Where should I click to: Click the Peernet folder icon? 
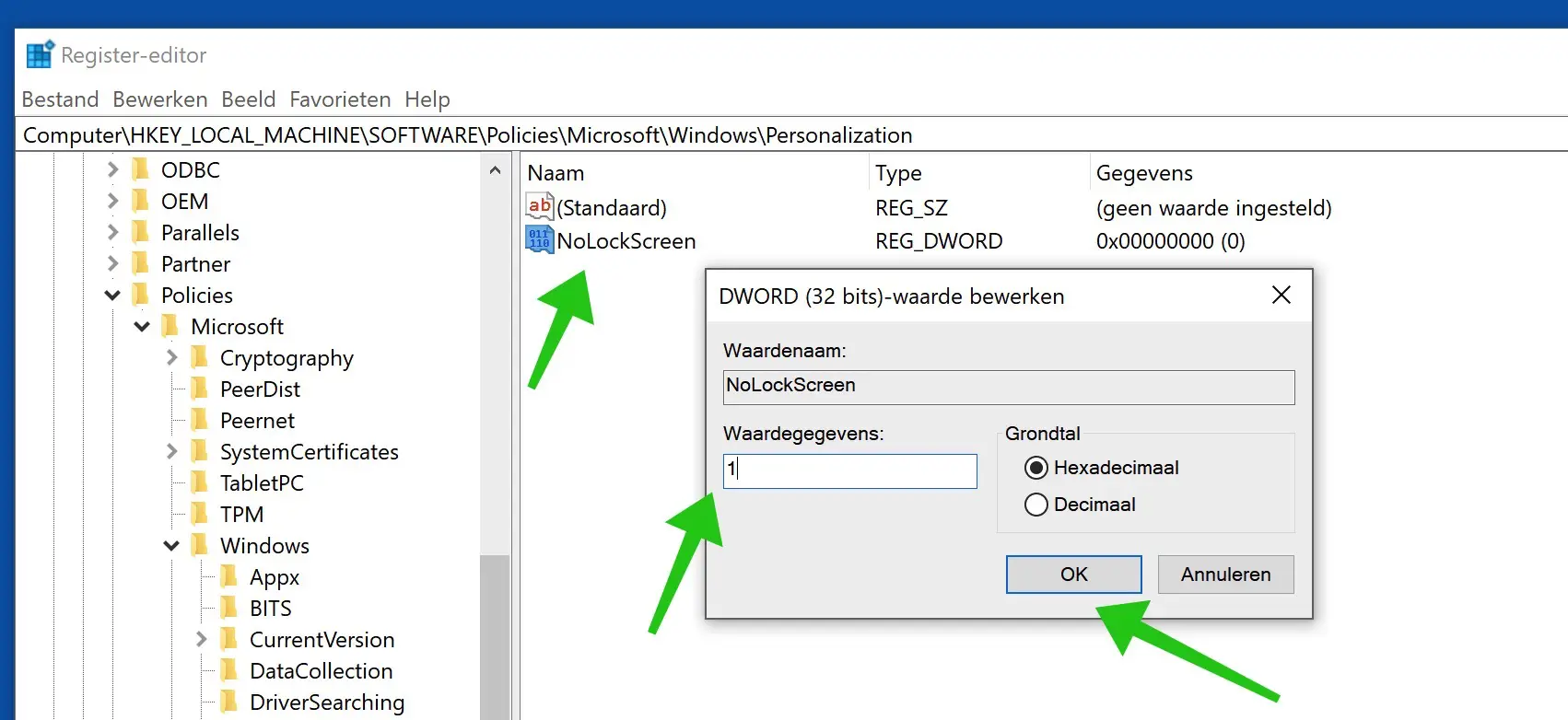pos(200,420)
